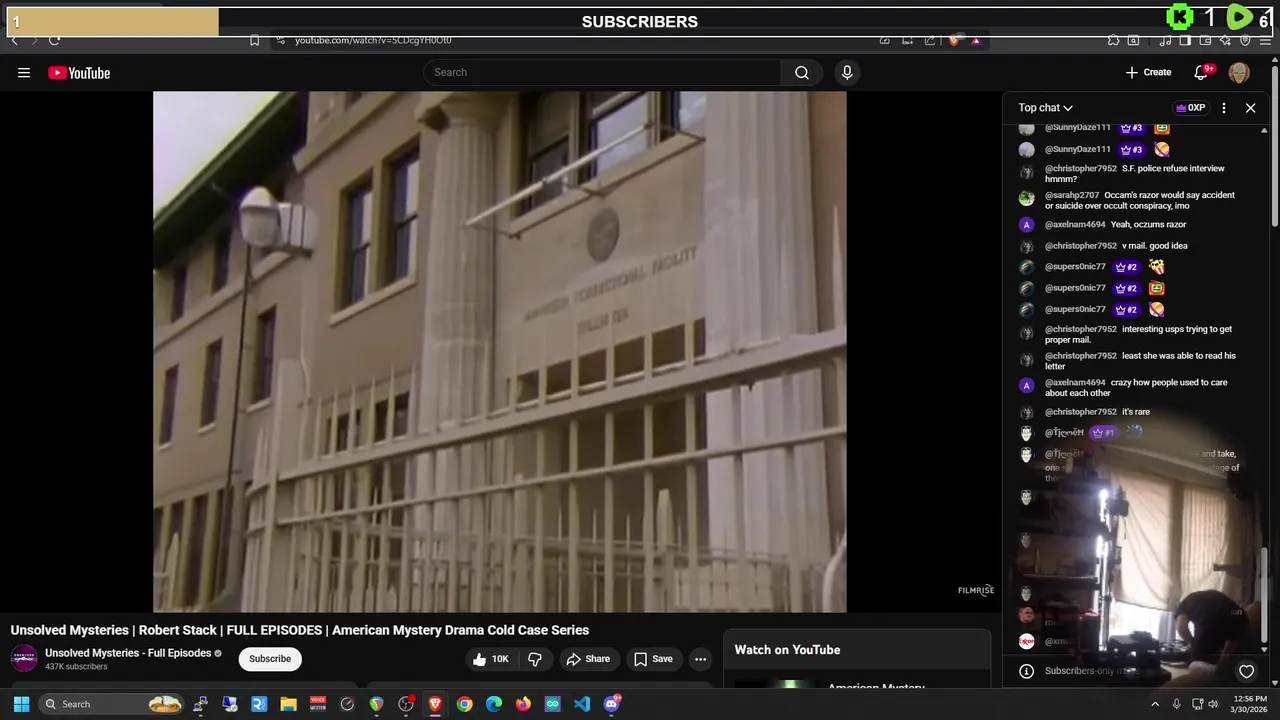Subscribe to Unsolved Mysteries channel
Image resolution: width=1280 pixels, height=720 pixels.
click(270, 658)
